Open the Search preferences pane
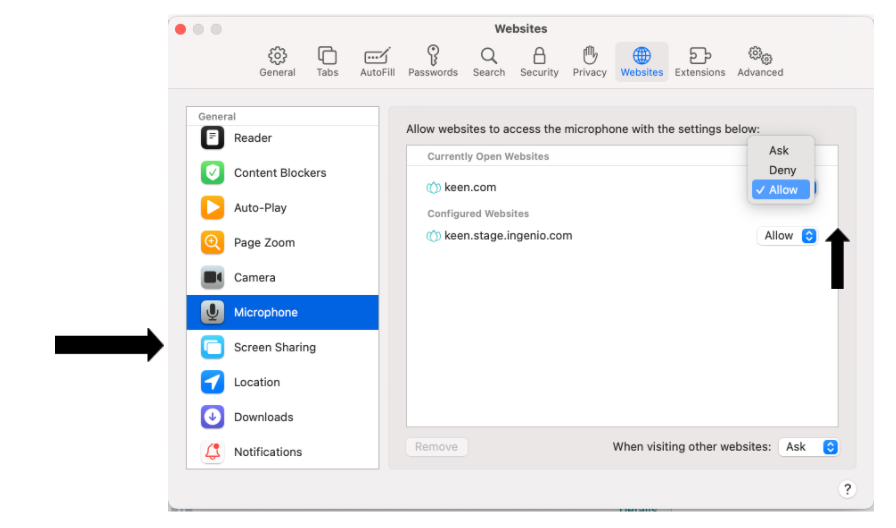This screenshot has height=528, width=896. 488,61
